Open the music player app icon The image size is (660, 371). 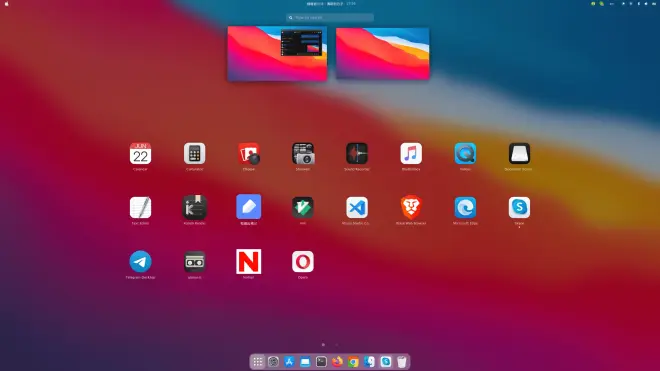411,154
